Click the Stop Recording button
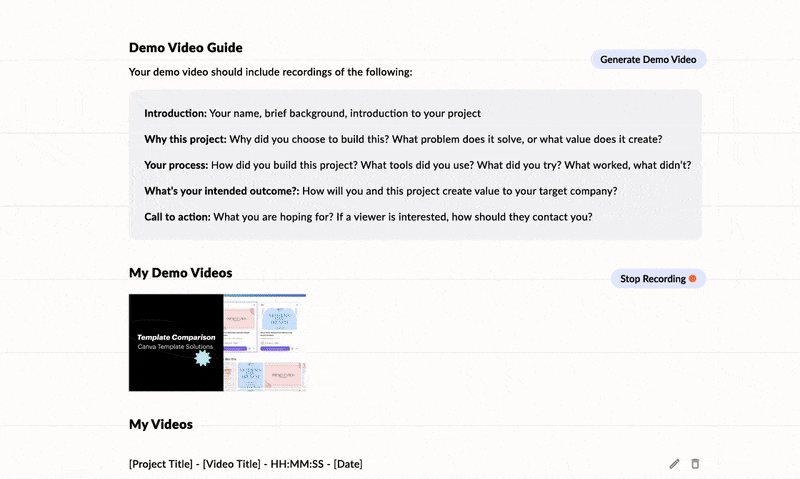This screenshot has height=479, width=800. tap(658, 279)
